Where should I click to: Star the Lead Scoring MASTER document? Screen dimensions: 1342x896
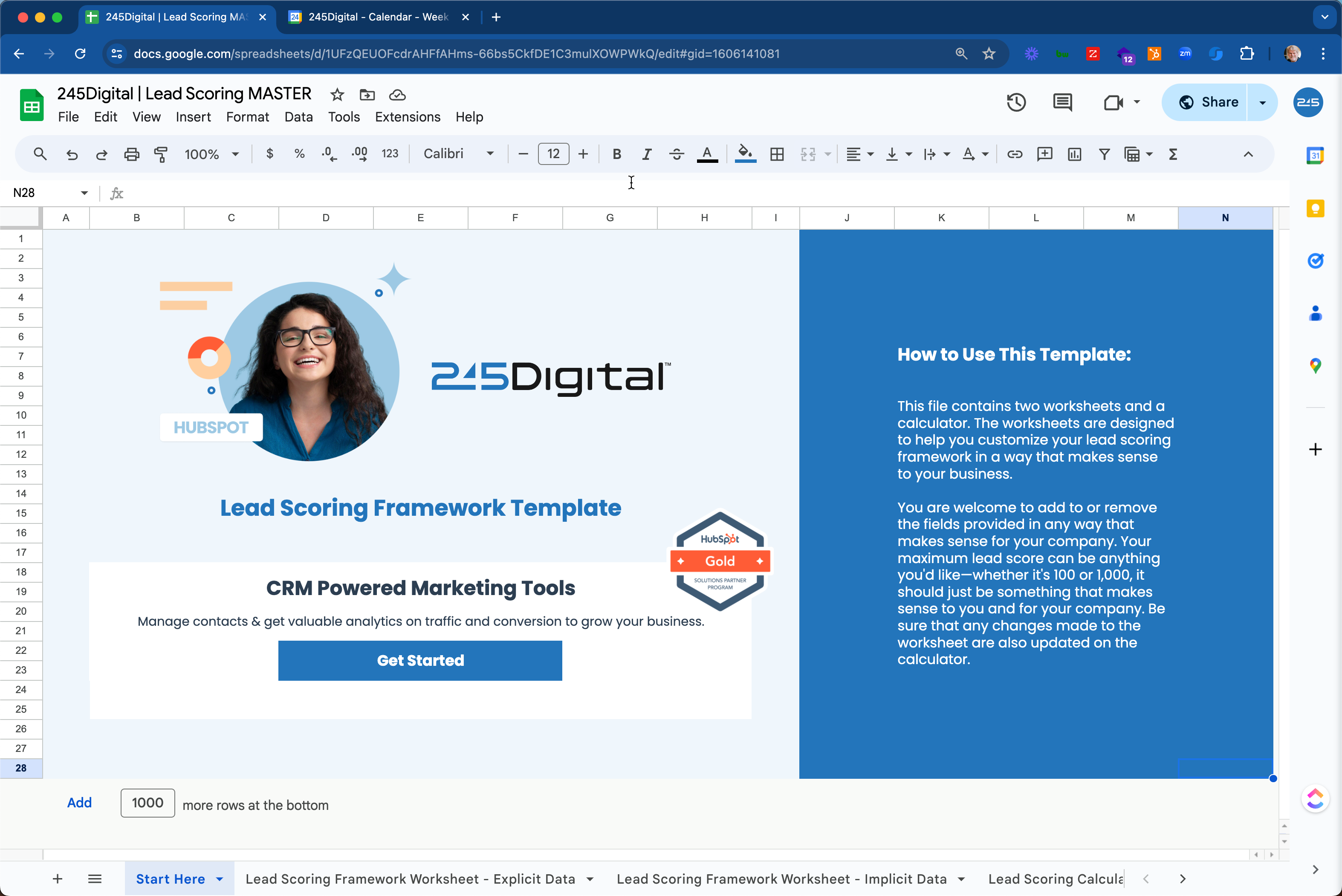click(x=337, y=95)
